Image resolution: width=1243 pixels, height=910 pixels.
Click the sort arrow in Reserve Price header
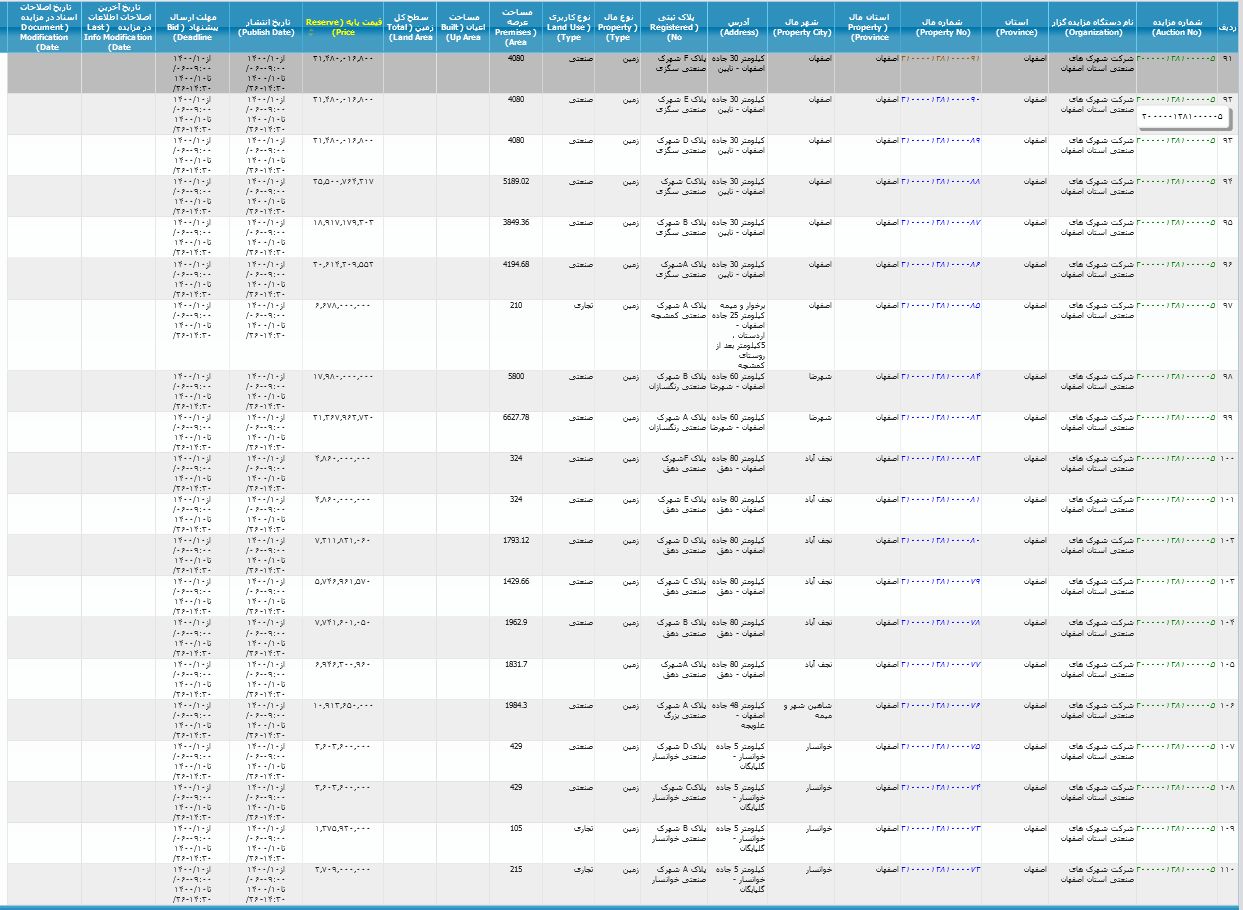pos(311,32)
